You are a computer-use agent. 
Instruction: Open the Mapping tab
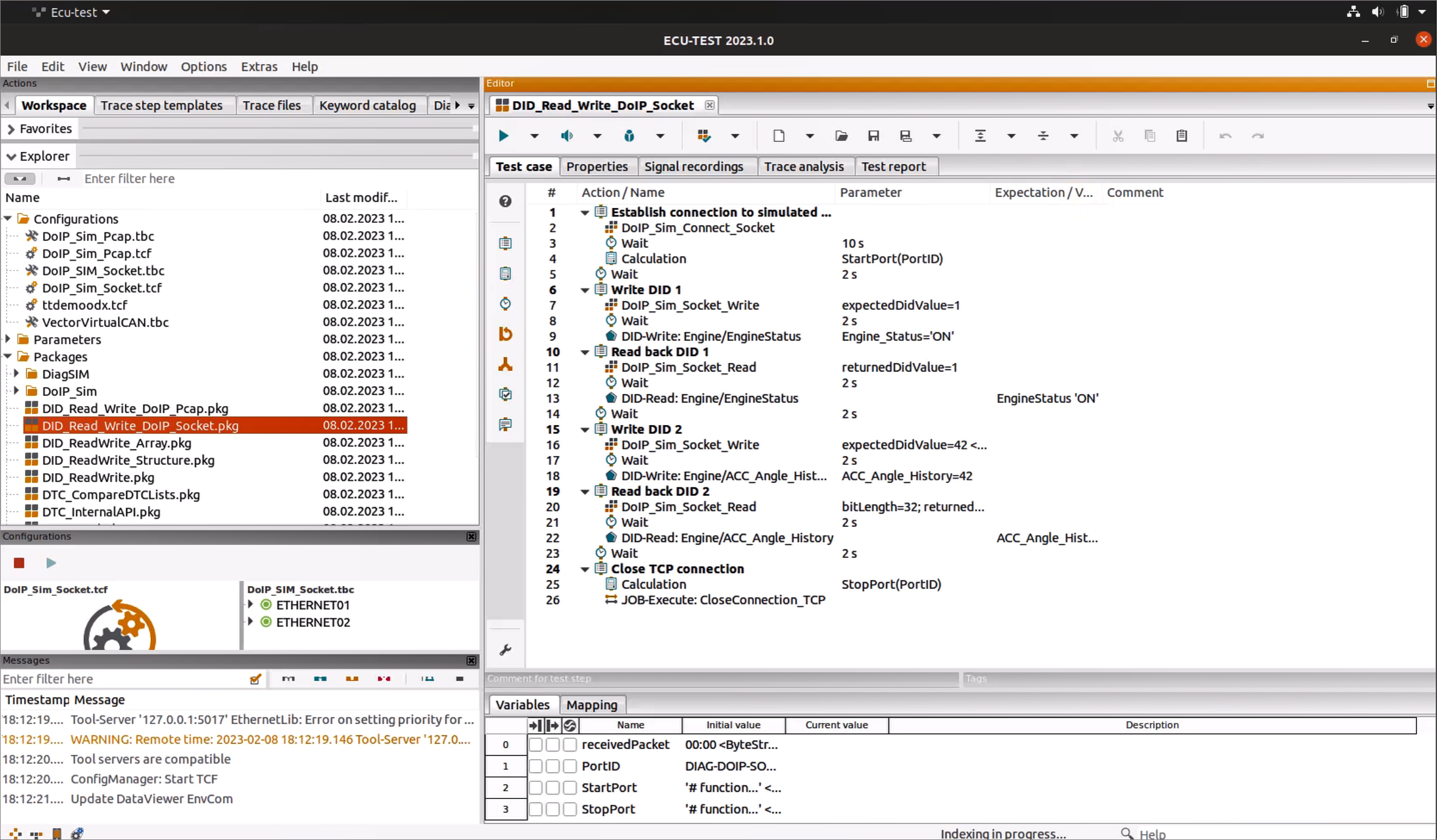591,705
